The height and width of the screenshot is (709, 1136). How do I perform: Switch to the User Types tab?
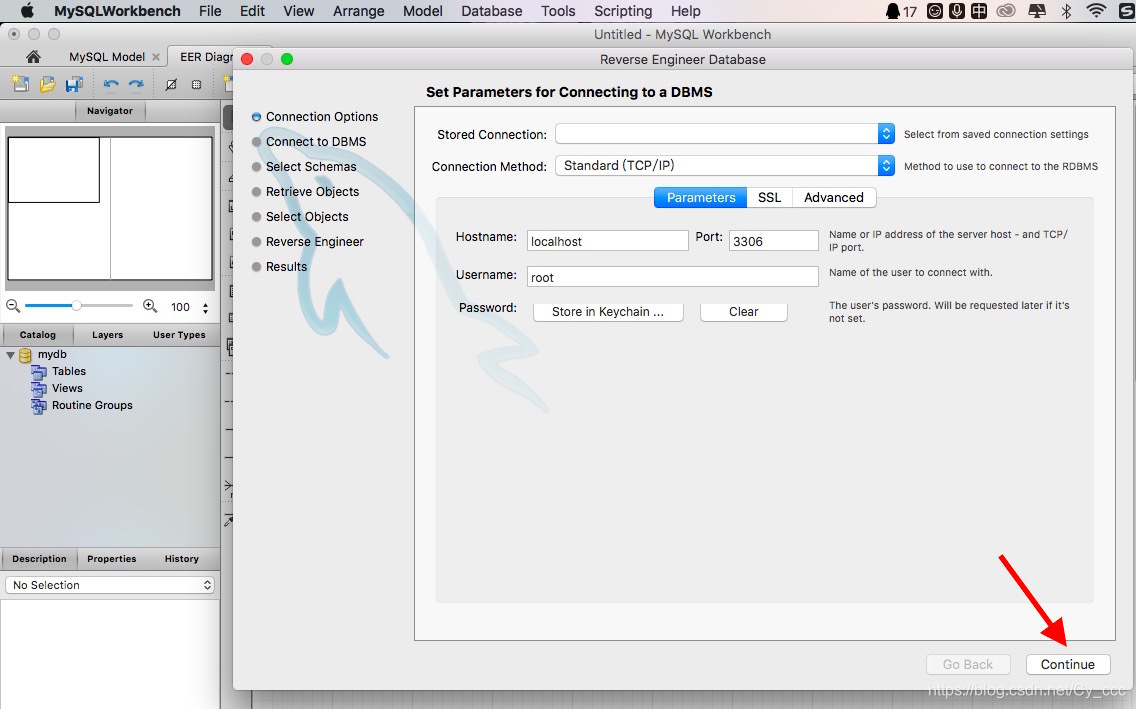[x=179, y=335]
